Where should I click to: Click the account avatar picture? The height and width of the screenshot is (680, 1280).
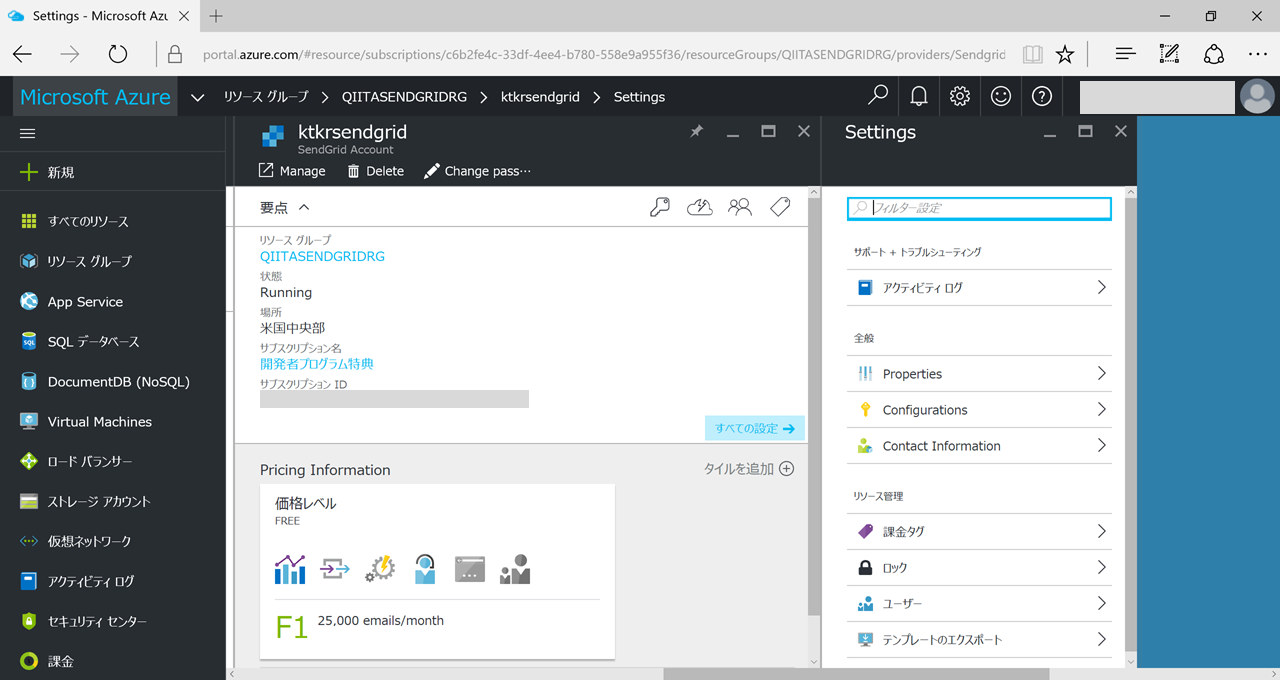click(x=1257, y=96)
